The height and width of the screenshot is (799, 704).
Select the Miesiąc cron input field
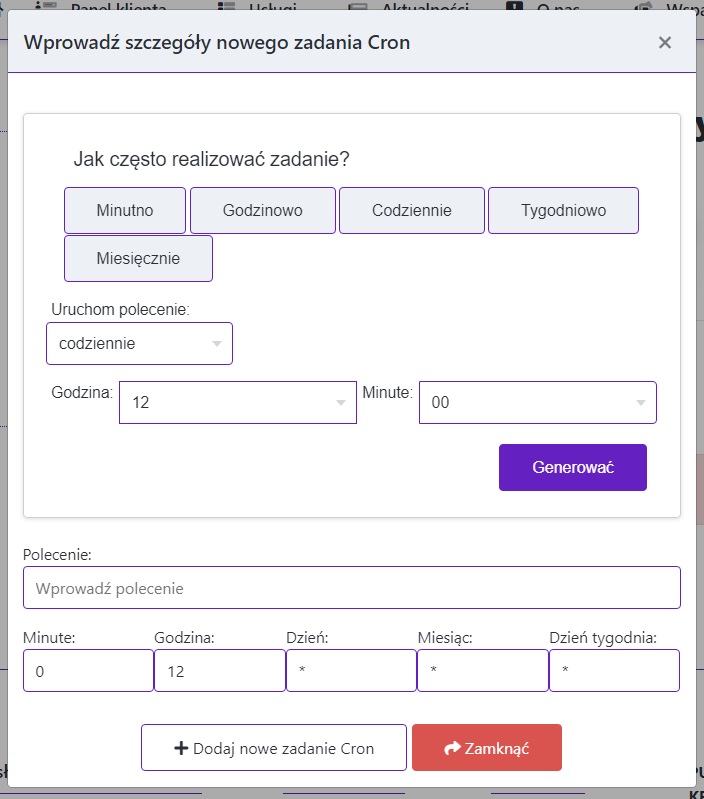pyautogui.click(x=482, y=671)
